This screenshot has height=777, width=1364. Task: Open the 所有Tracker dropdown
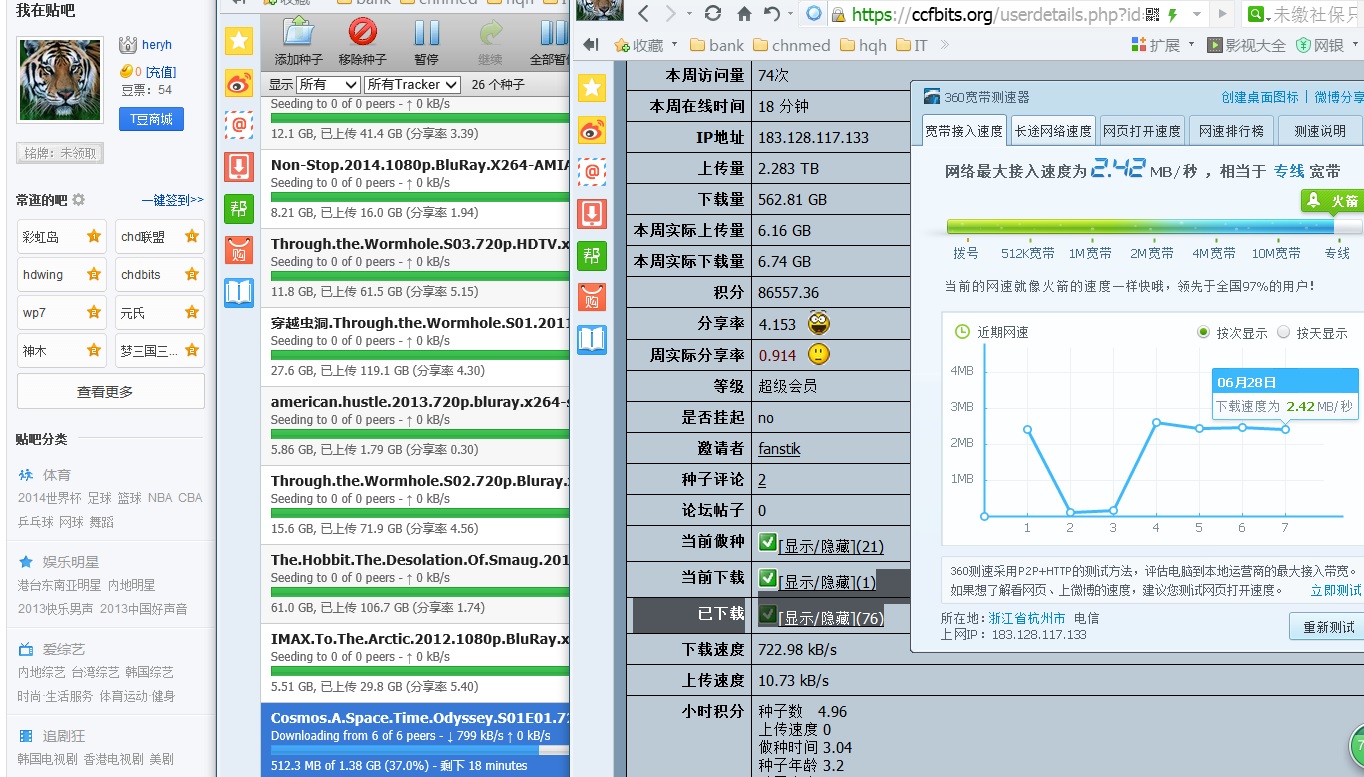click(412, 85)
